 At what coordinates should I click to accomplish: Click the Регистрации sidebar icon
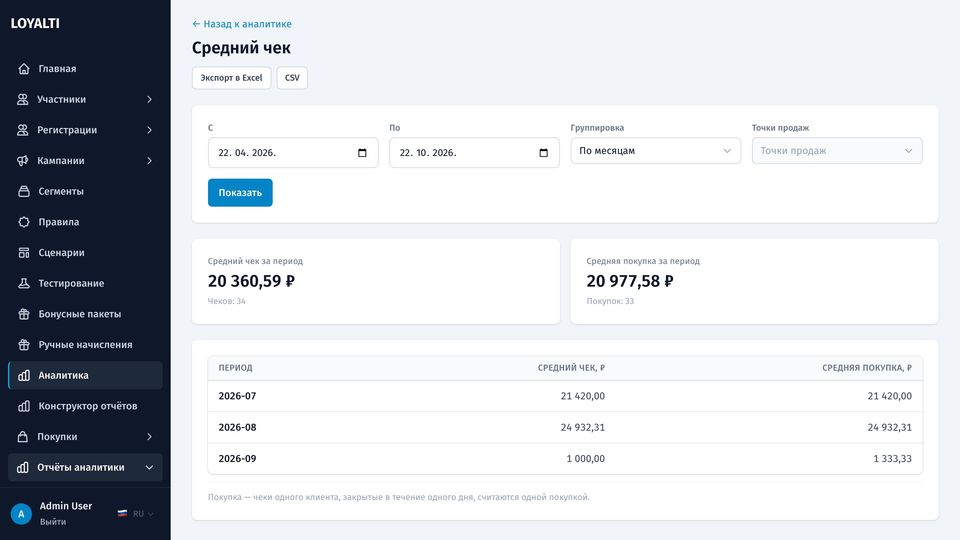point(23,130)
